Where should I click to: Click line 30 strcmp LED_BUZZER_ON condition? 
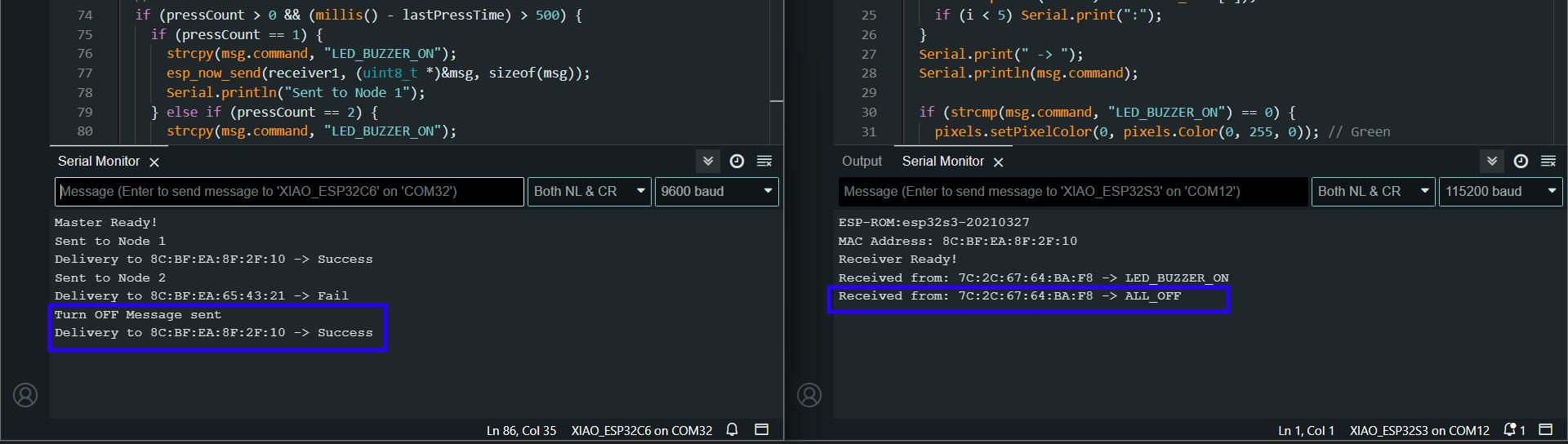click(1107, 113)
